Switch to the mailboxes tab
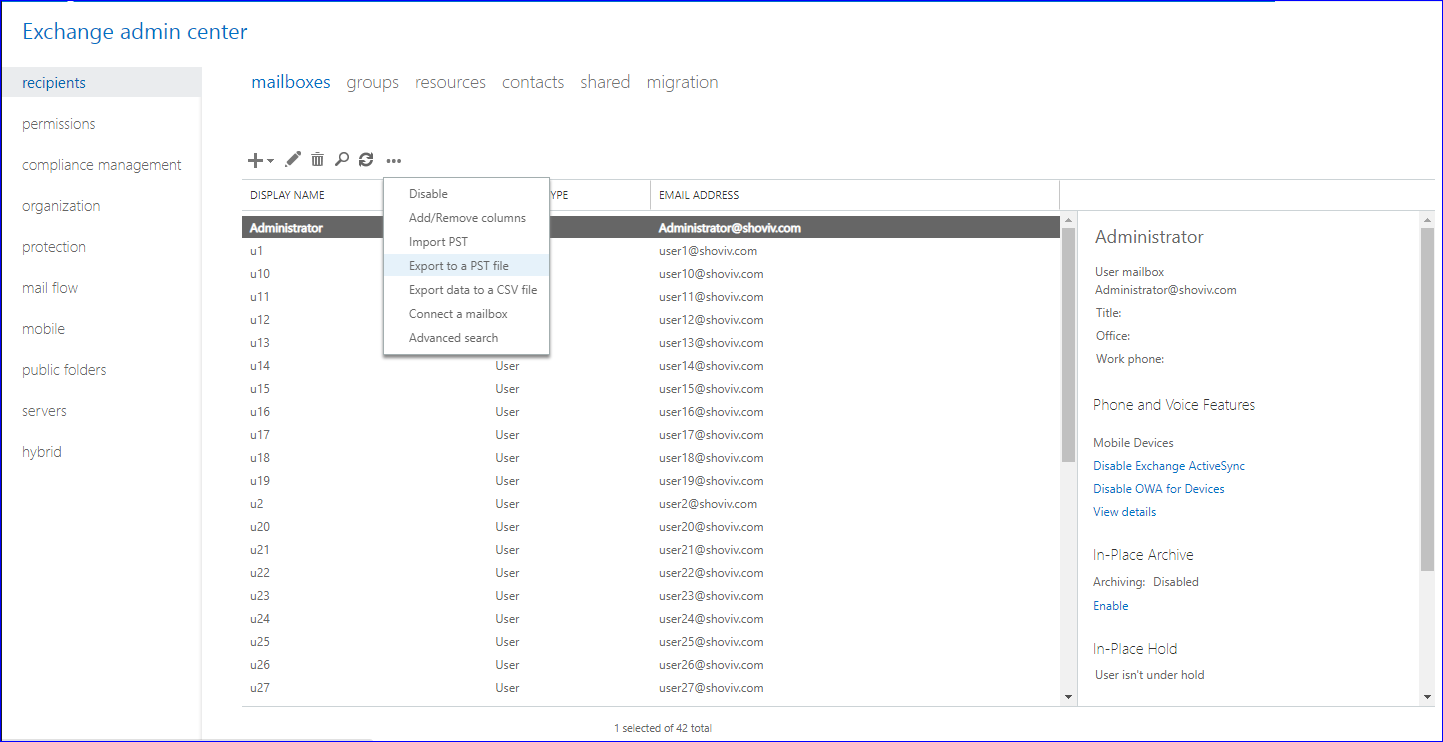 [x=291, y=82]
